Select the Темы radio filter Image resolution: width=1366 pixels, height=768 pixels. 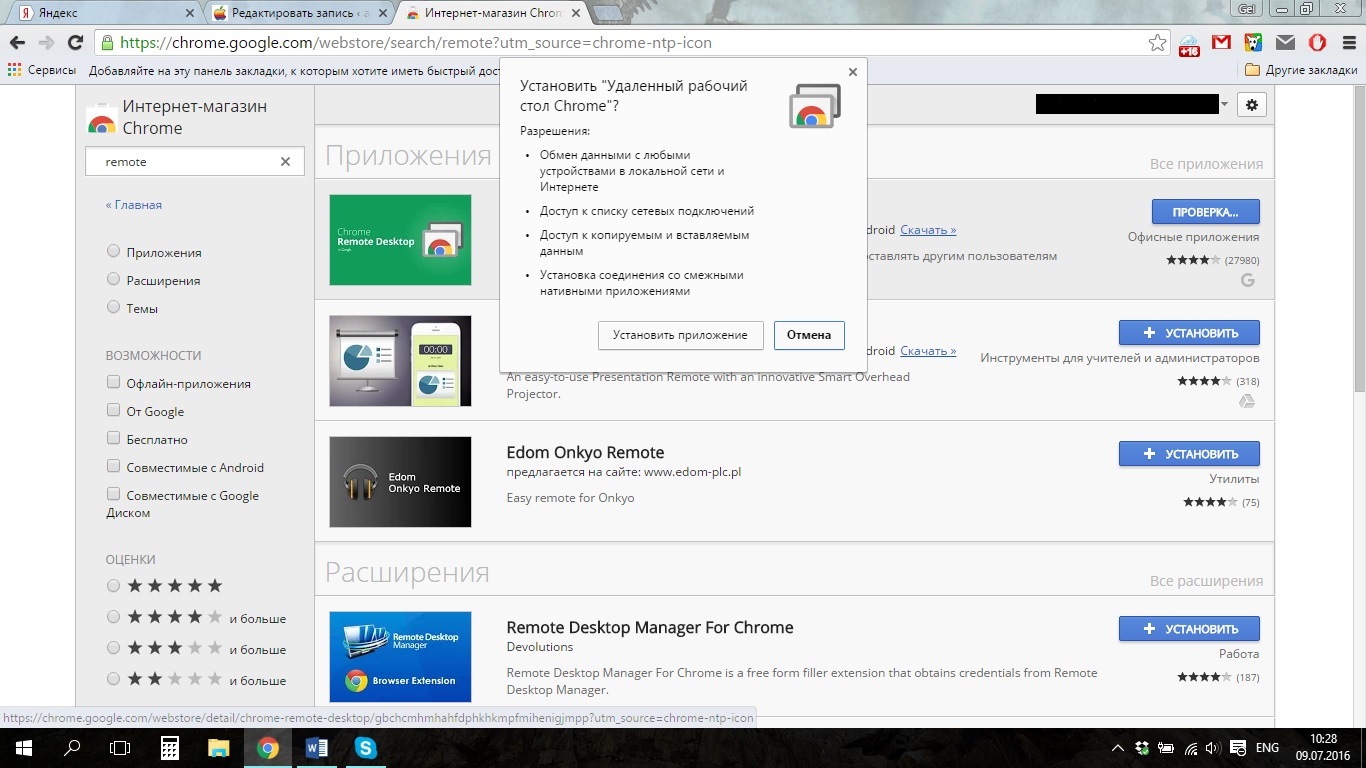click(113, 308)
